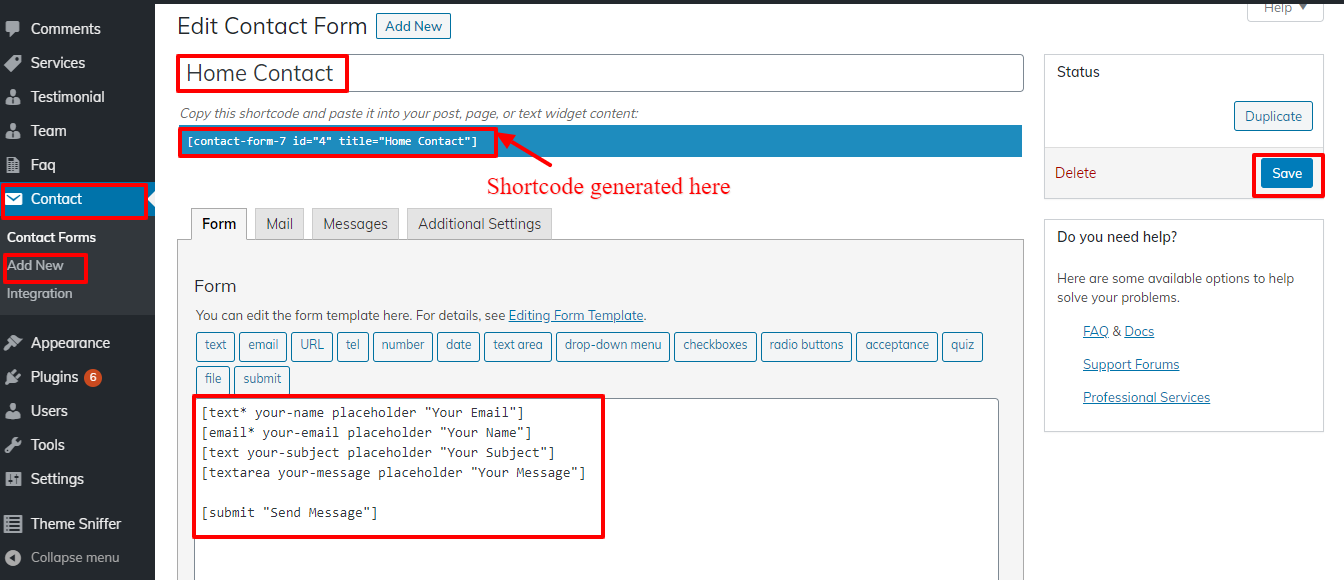Insert an acceptance form tag
This screenshot has height=580, width=1344.
(x=896, y=346)
